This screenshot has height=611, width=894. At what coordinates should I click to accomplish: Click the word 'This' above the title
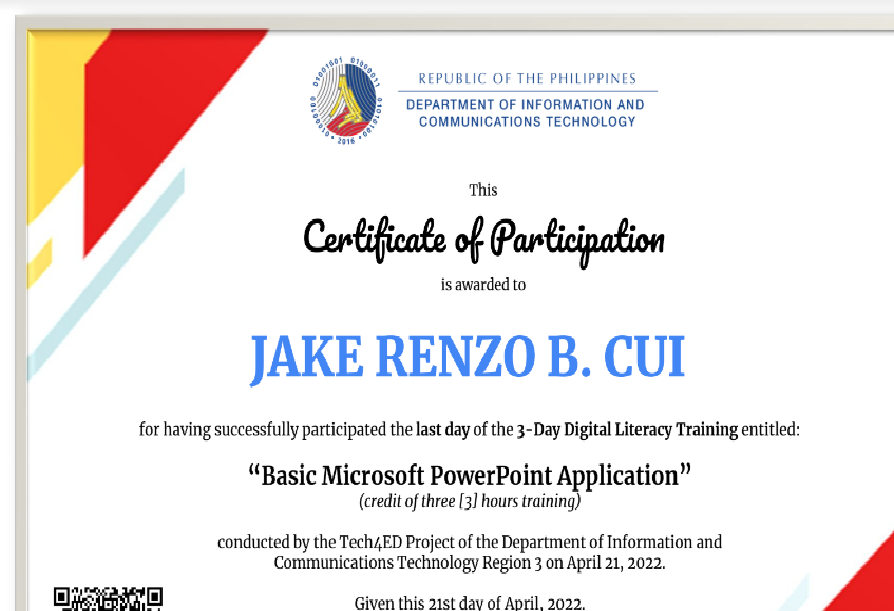pos(483,190)
